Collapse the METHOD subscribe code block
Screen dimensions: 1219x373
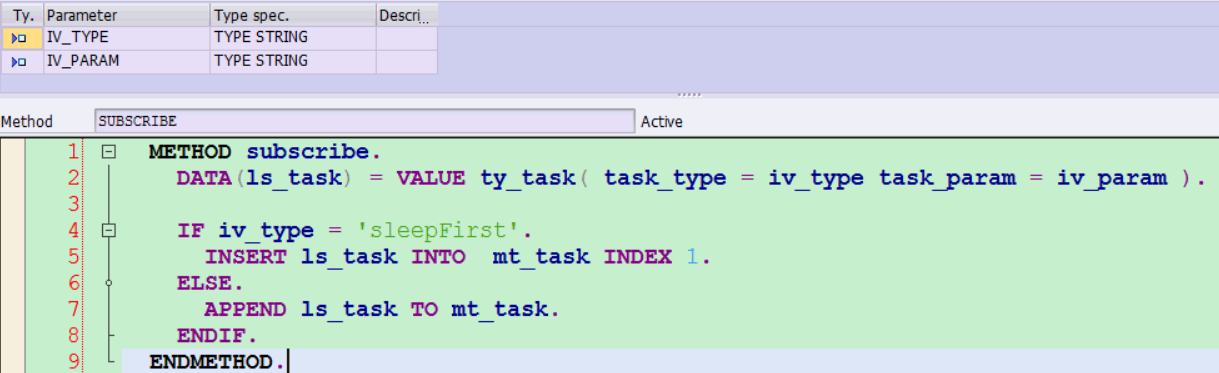click(x=109, y=153)
